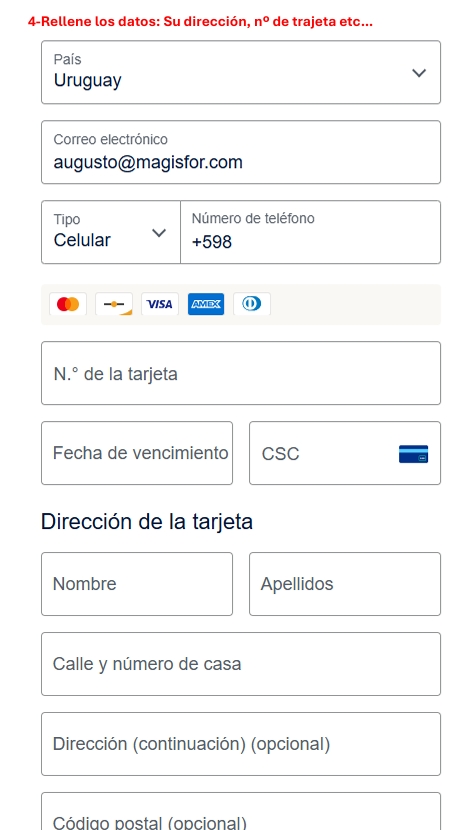Click the blue CSC card icon
Image resolution: width=462 pixels, height=830 pixels.
click(x=413, y=454)
